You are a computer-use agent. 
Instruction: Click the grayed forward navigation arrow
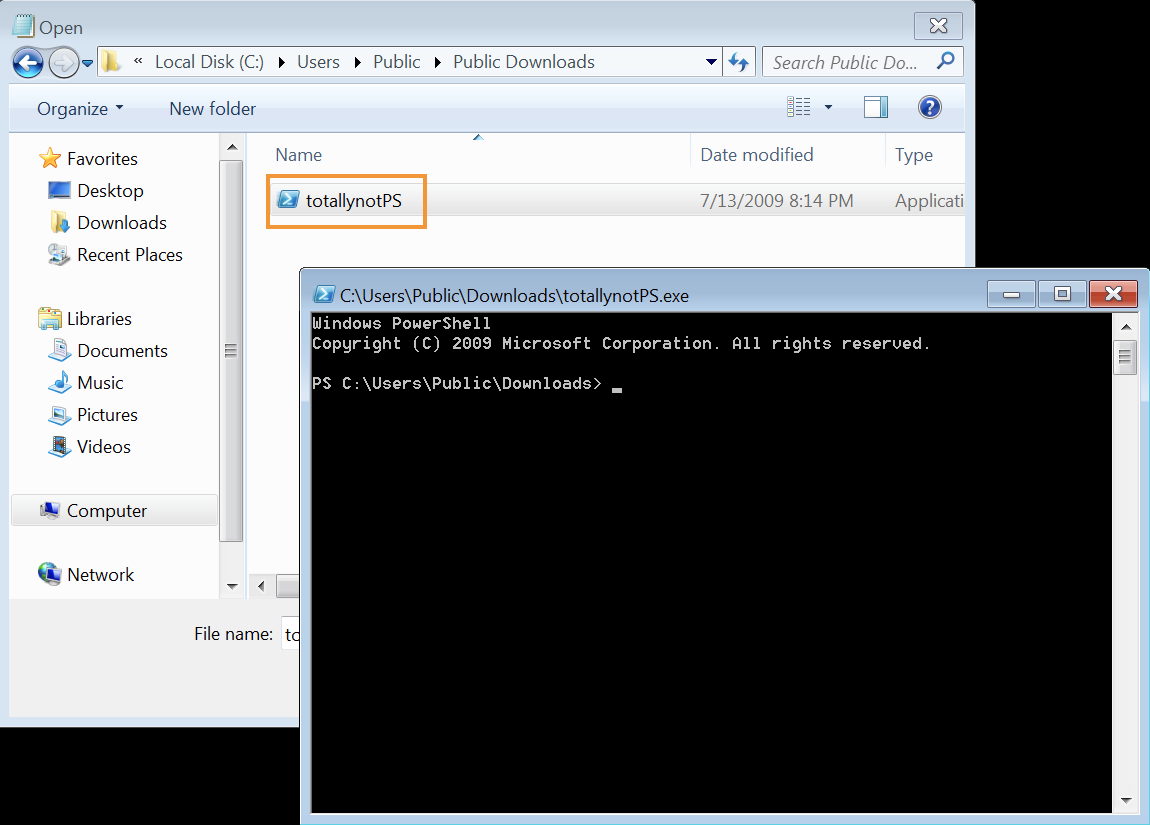click(x=63, y=62)
